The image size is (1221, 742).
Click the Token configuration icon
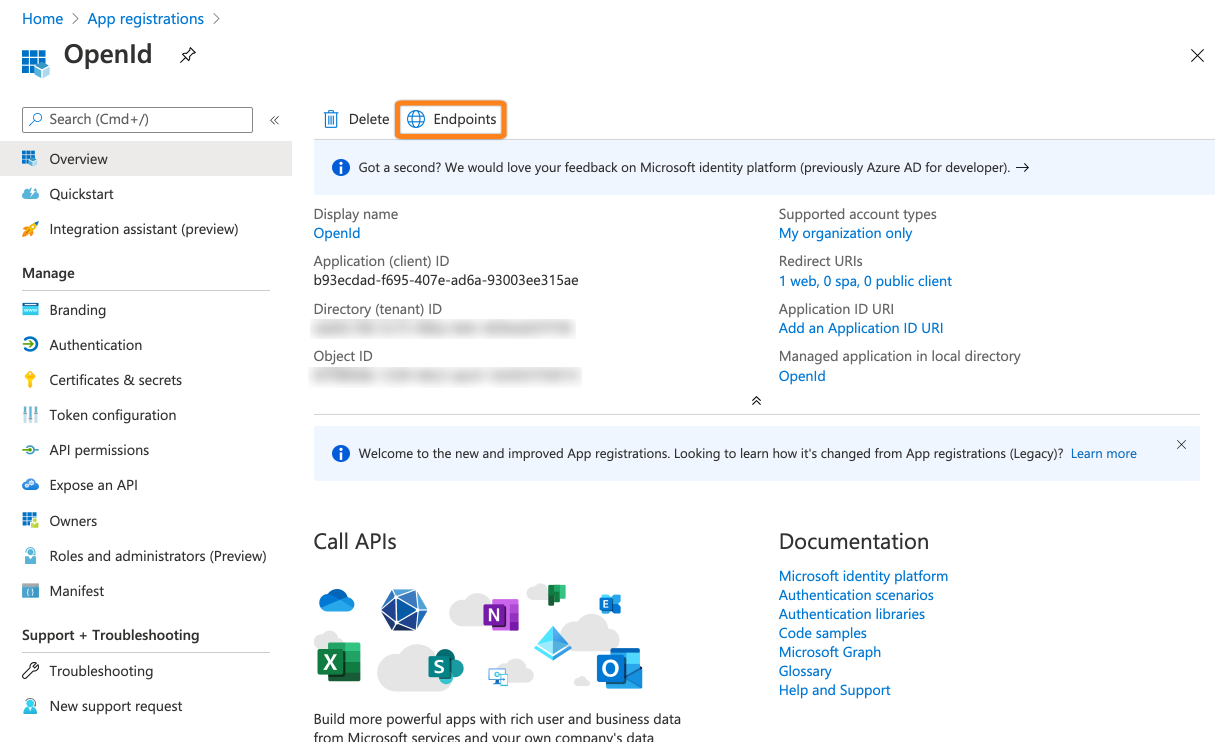[x=30, y=415]
